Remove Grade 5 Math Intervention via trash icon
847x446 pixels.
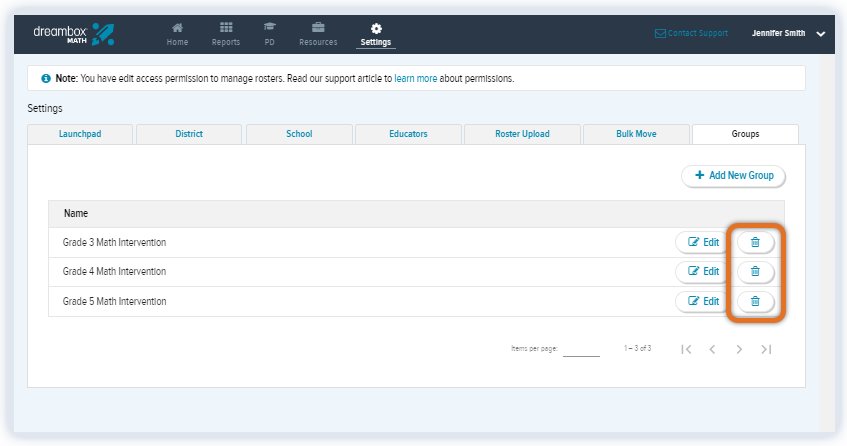(x=755, y=301)
